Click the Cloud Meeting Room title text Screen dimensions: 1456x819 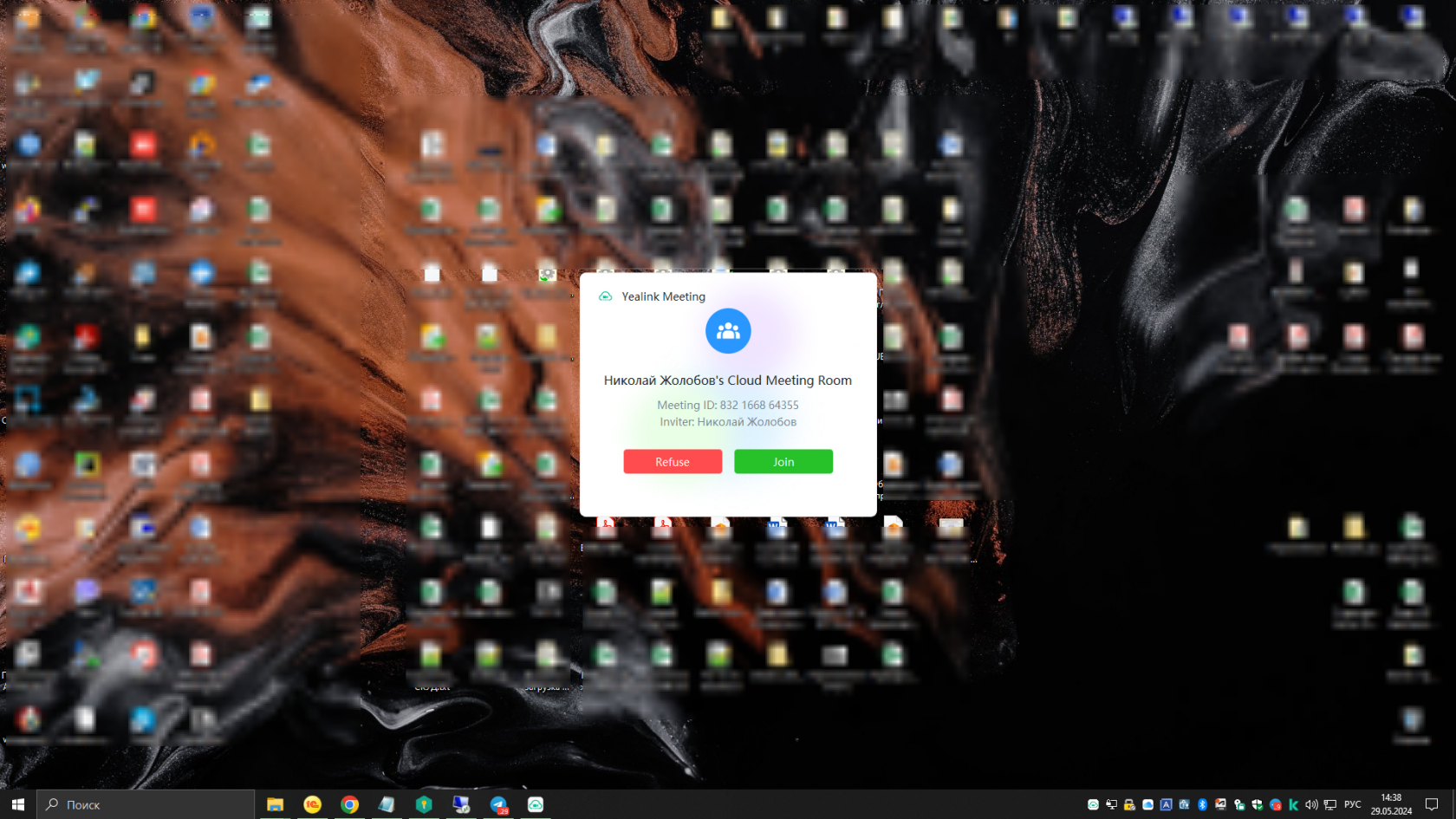coord(728,380)
